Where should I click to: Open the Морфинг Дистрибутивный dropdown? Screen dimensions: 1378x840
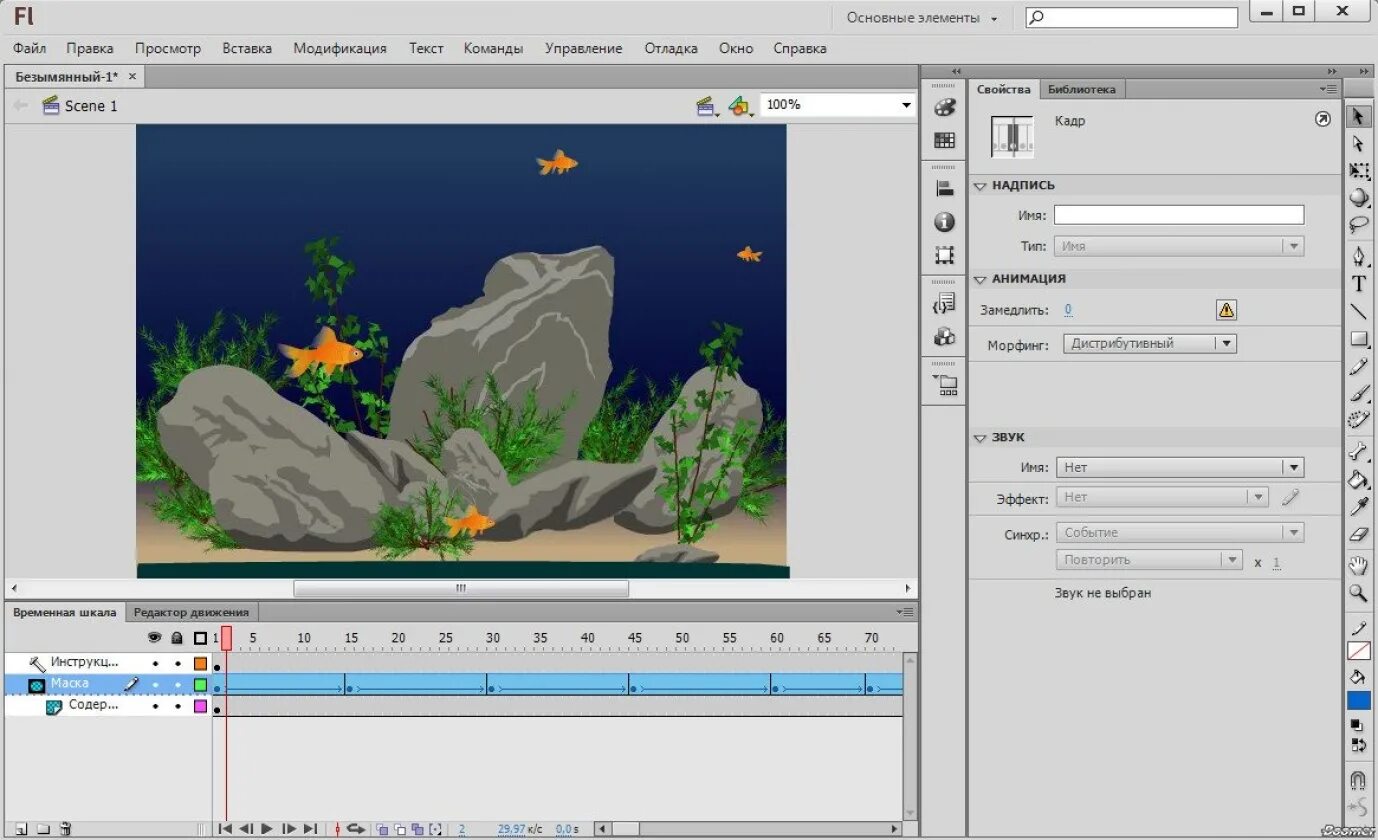coord(1150,343)
